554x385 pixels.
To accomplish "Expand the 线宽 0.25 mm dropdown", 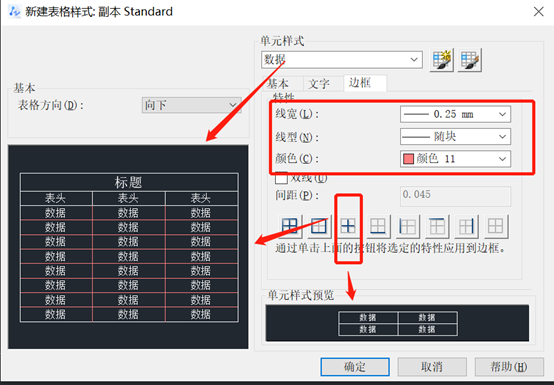I will click(455, 114).
